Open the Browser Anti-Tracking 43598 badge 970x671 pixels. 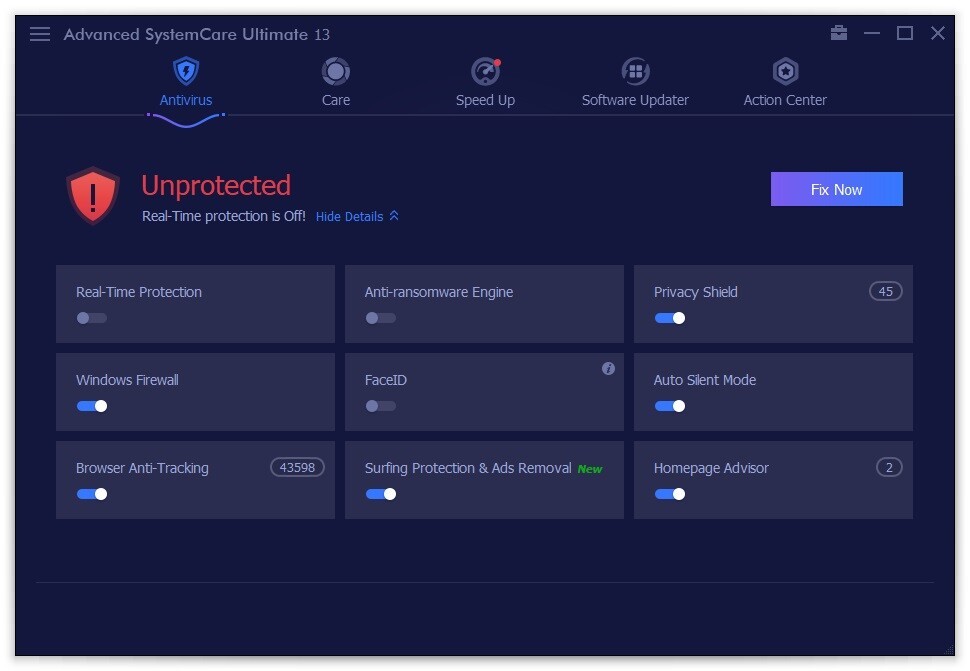tap(297, 468)
